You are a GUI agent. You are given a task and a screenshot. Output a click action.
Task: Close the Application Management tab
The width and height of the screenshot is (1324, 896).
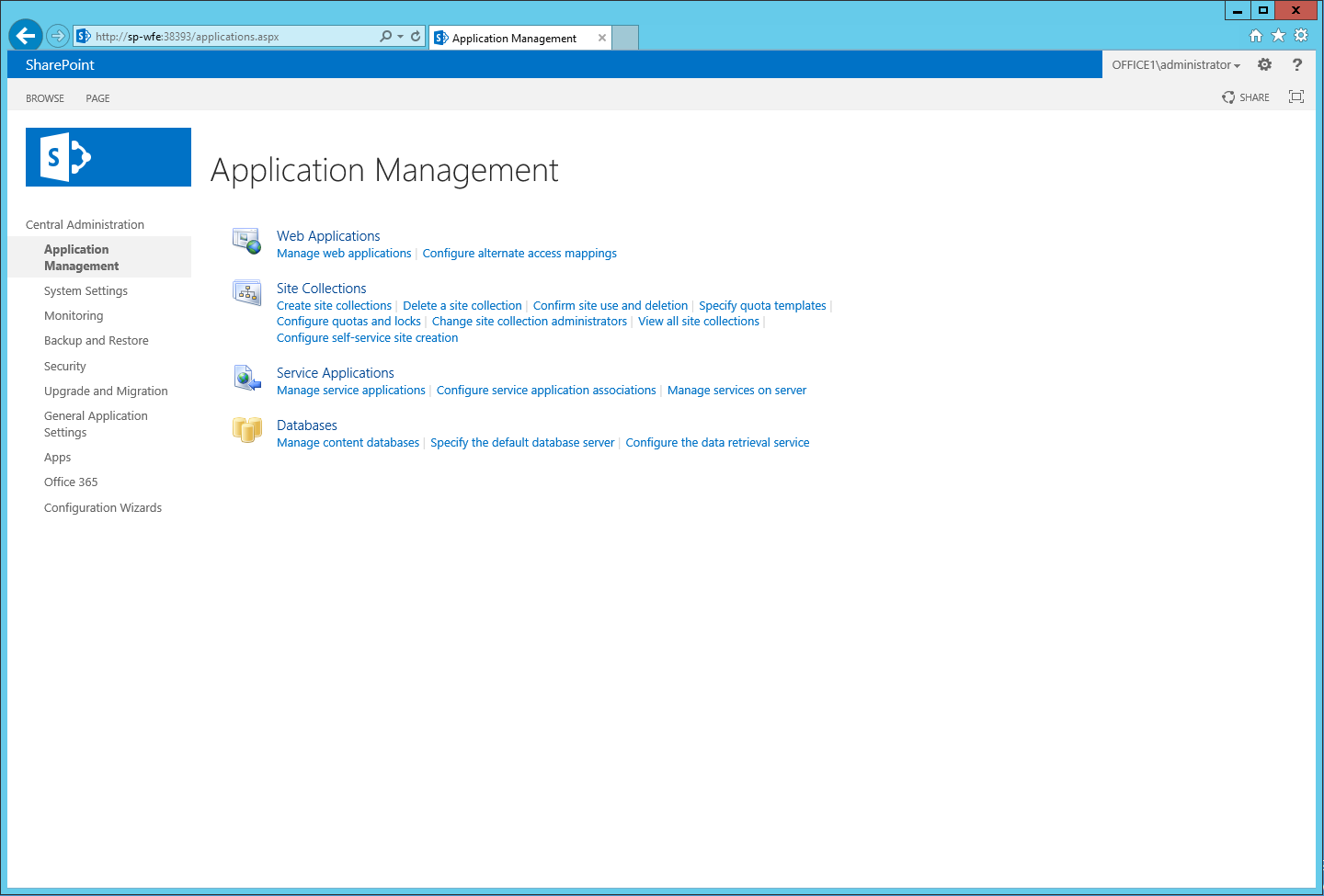[x=602, y=38]
